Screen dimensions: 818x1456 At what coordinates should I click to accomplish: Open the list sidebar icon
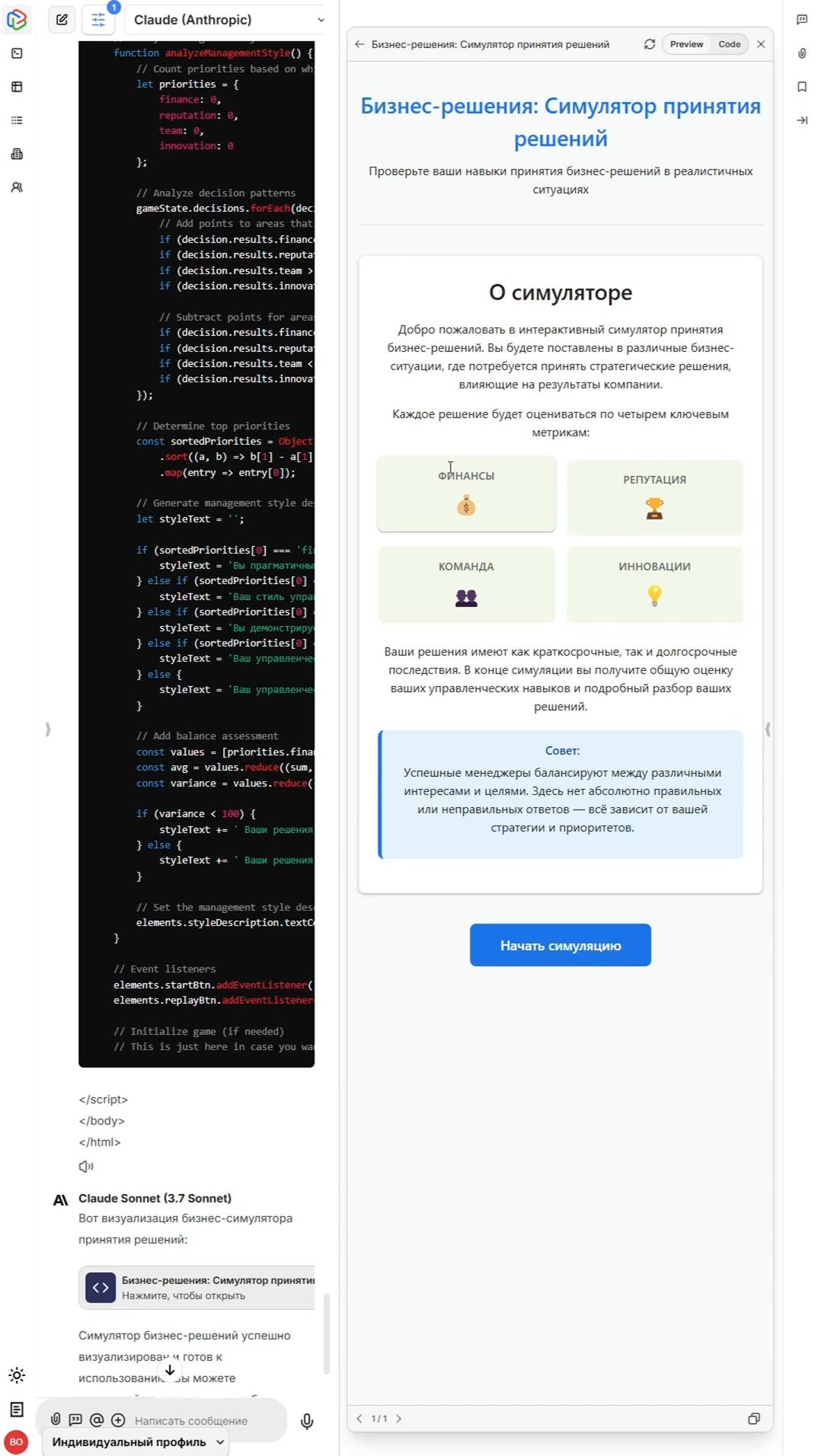point(17,120)
